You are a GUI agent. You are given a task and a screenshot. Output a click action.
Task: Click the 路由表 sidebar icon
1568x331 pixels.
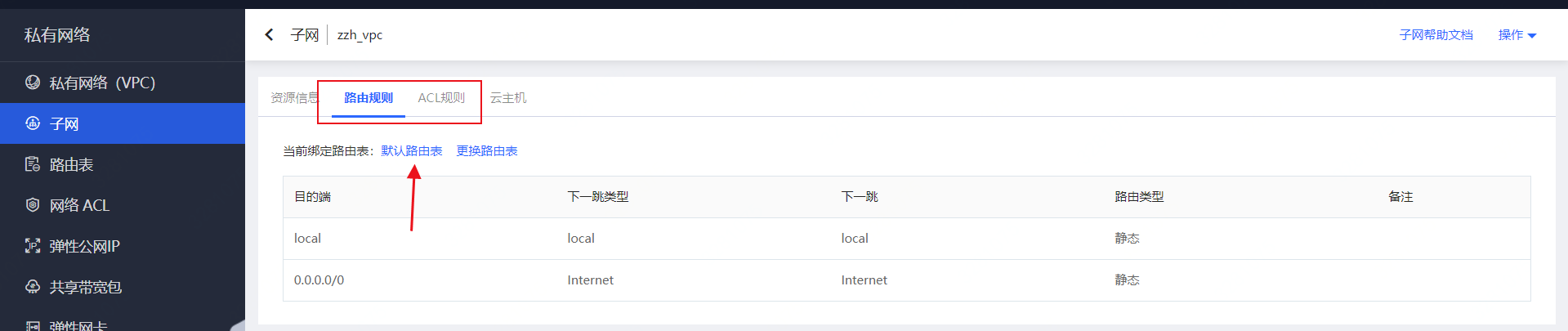point(33,164)
